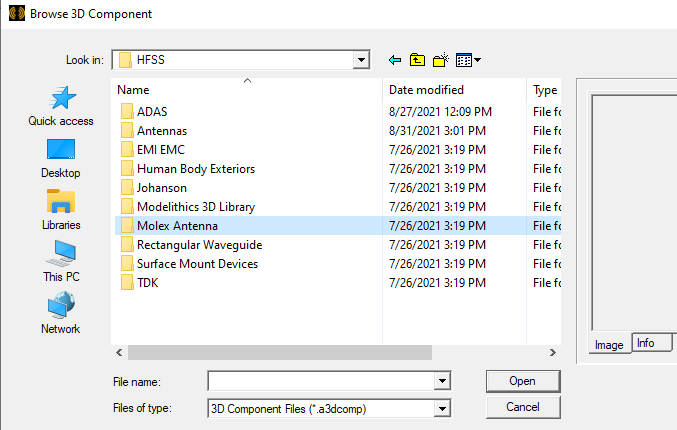Viewport: 677px width, 430px height.
Task: Select the Surface Mount Devices folder name
Action: [197, 263]
